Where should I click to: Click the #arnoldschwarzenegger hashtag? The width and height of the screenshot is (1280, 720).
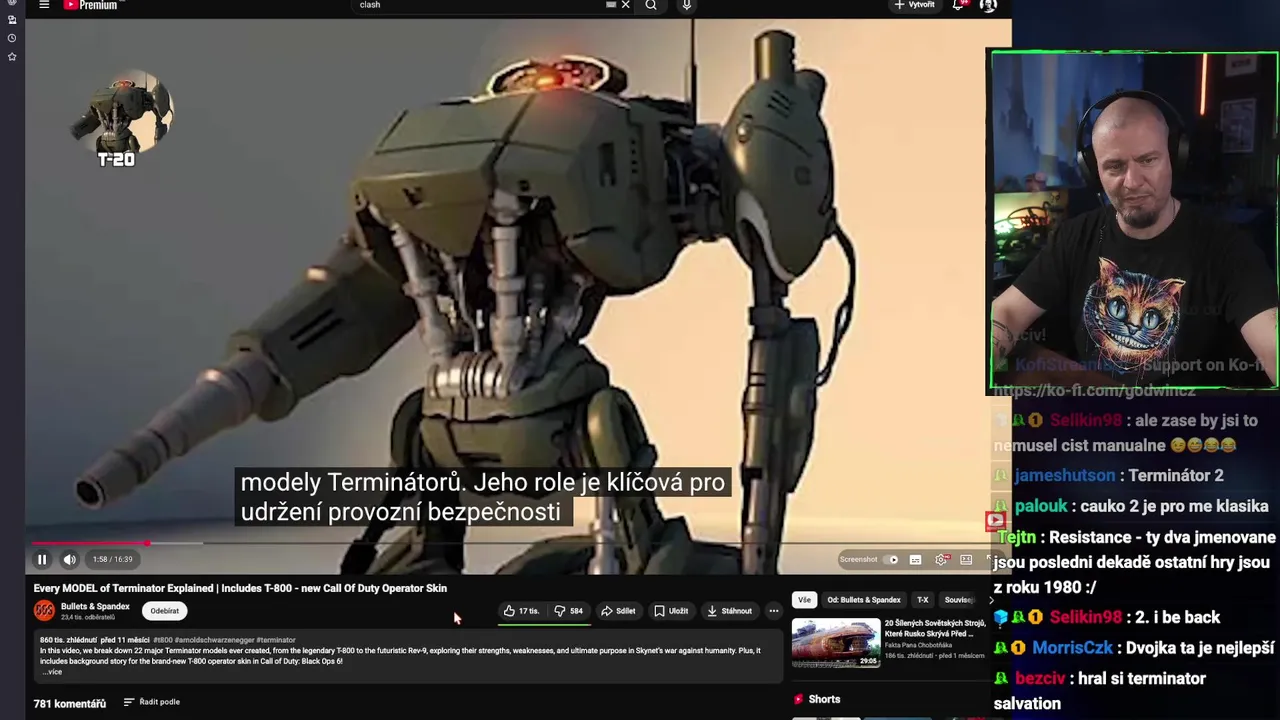coord(214,640)
